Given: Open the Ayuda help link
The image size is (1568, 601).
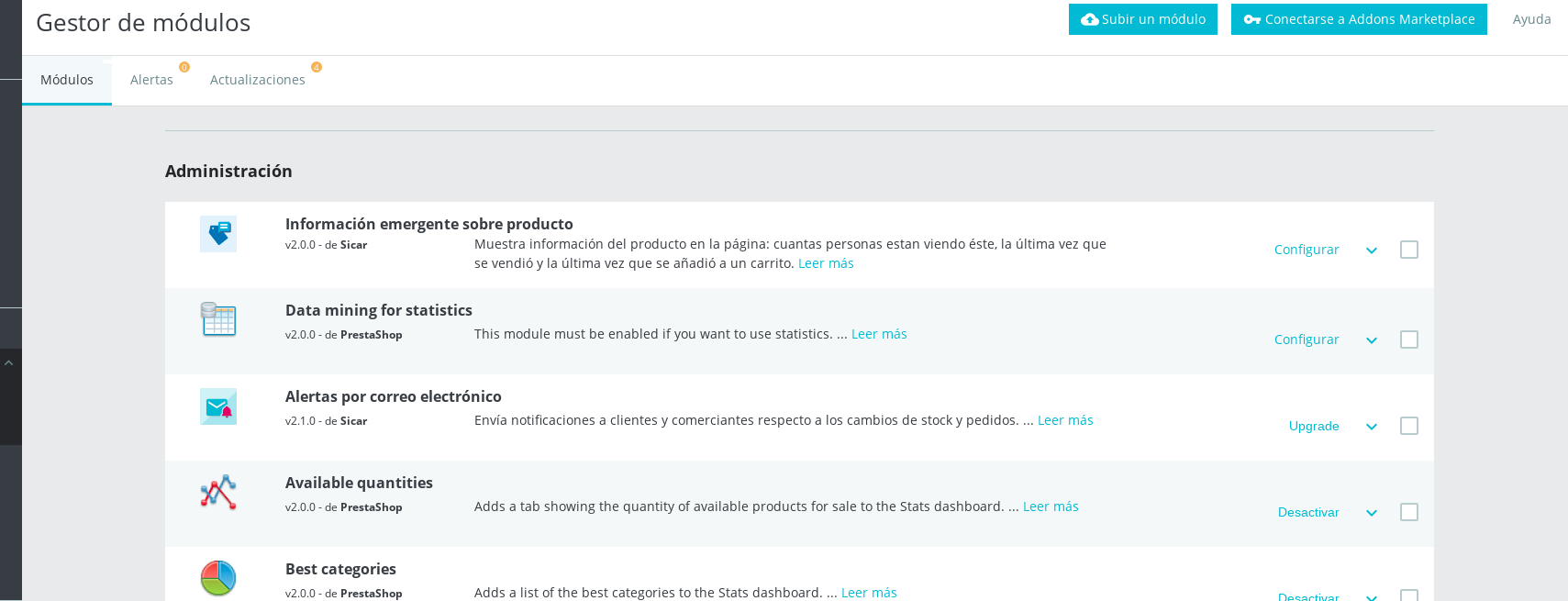Looking at the screenshot, I should [1531, 19].
